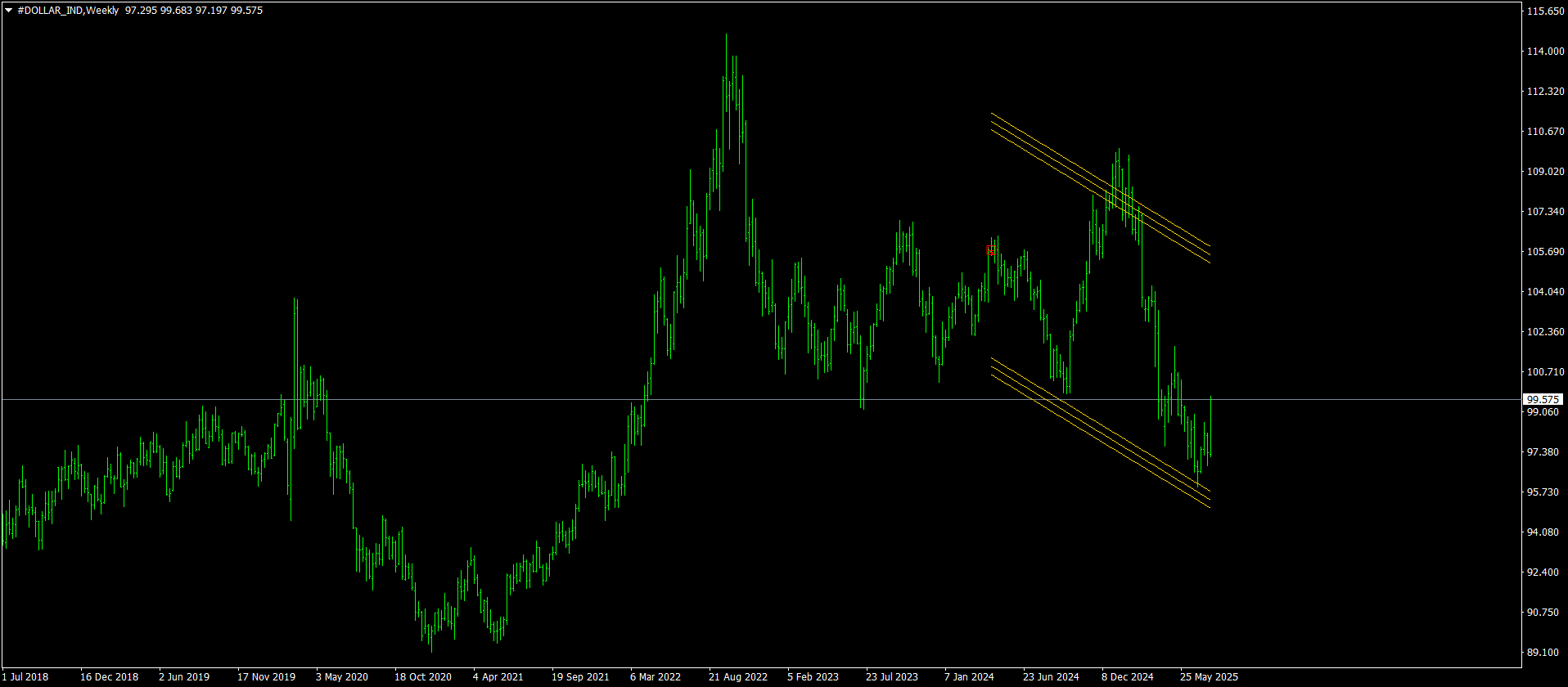Image resolution: width=1568 pixels, height=687 pixels.
Task: Click the 17 Nov 2019 date label
Action: [x=266, y=677]
